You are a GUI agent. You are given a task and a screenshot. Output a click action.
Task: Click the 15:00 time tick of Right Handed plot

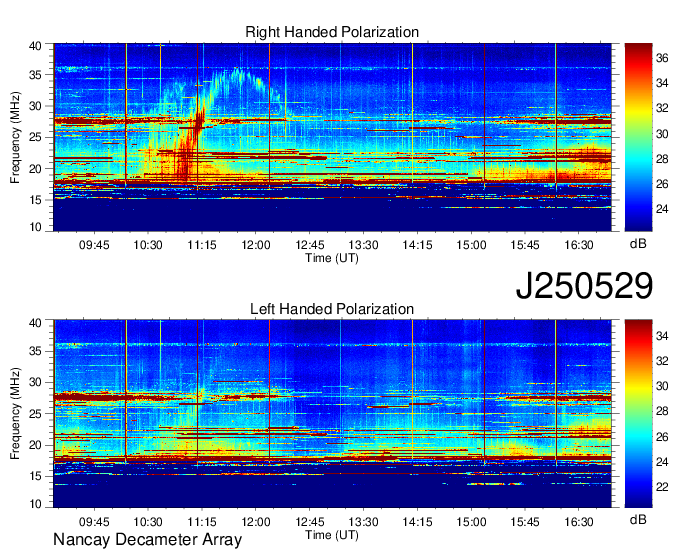point(471,245)
